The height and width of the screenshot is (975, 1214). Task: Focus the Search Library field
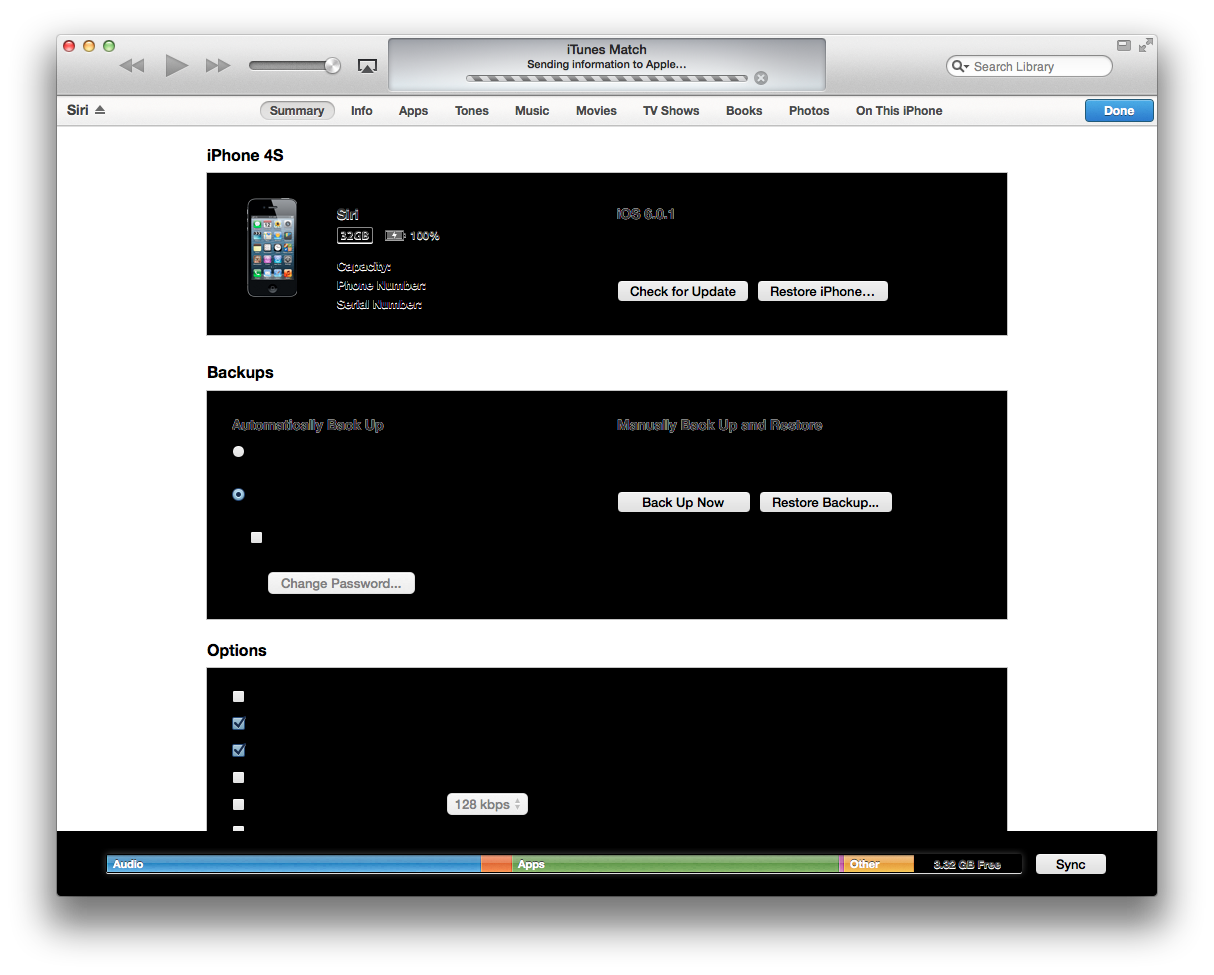coord(1029,66)
